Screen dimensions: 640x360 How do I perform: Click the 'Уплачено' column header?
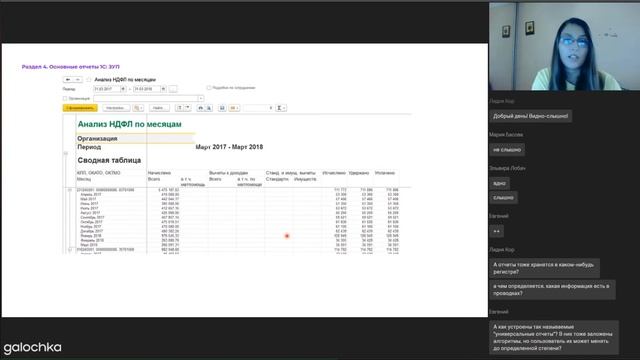[384, 173]
